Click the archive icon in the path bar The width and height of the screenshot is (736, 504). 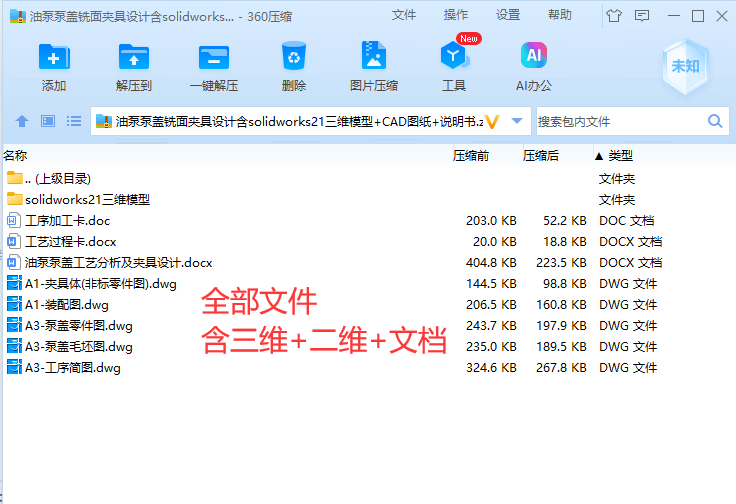(103, 122)
